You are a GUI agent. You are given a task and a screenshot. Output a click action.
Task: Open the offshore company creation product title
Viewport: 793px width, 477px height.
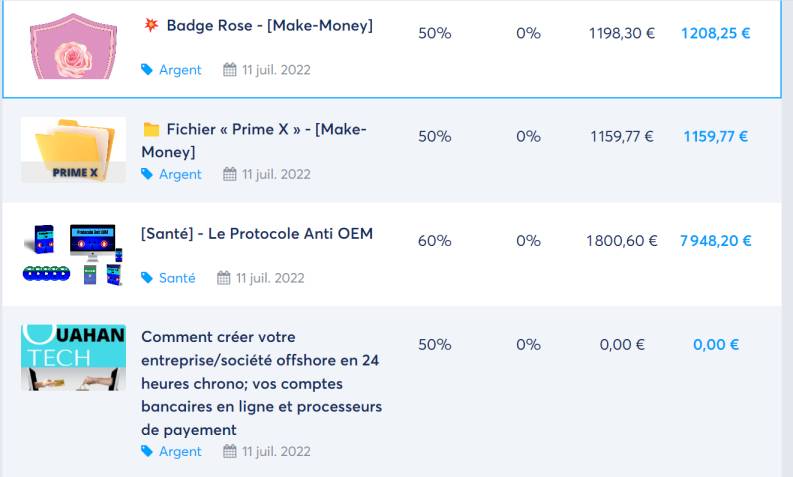[260, 383]
